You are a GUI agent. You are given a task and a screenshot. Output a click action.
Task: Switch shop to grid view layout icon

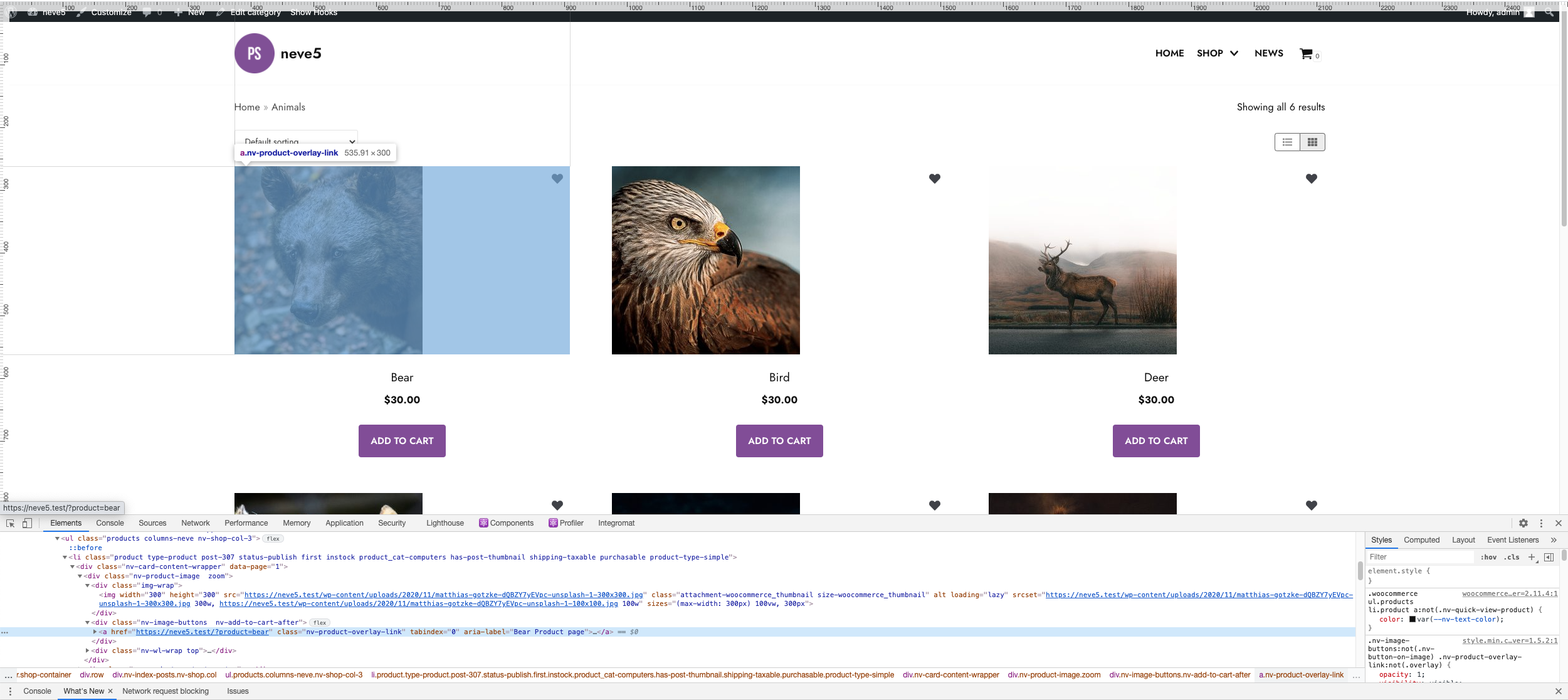tap(1312, 142)
